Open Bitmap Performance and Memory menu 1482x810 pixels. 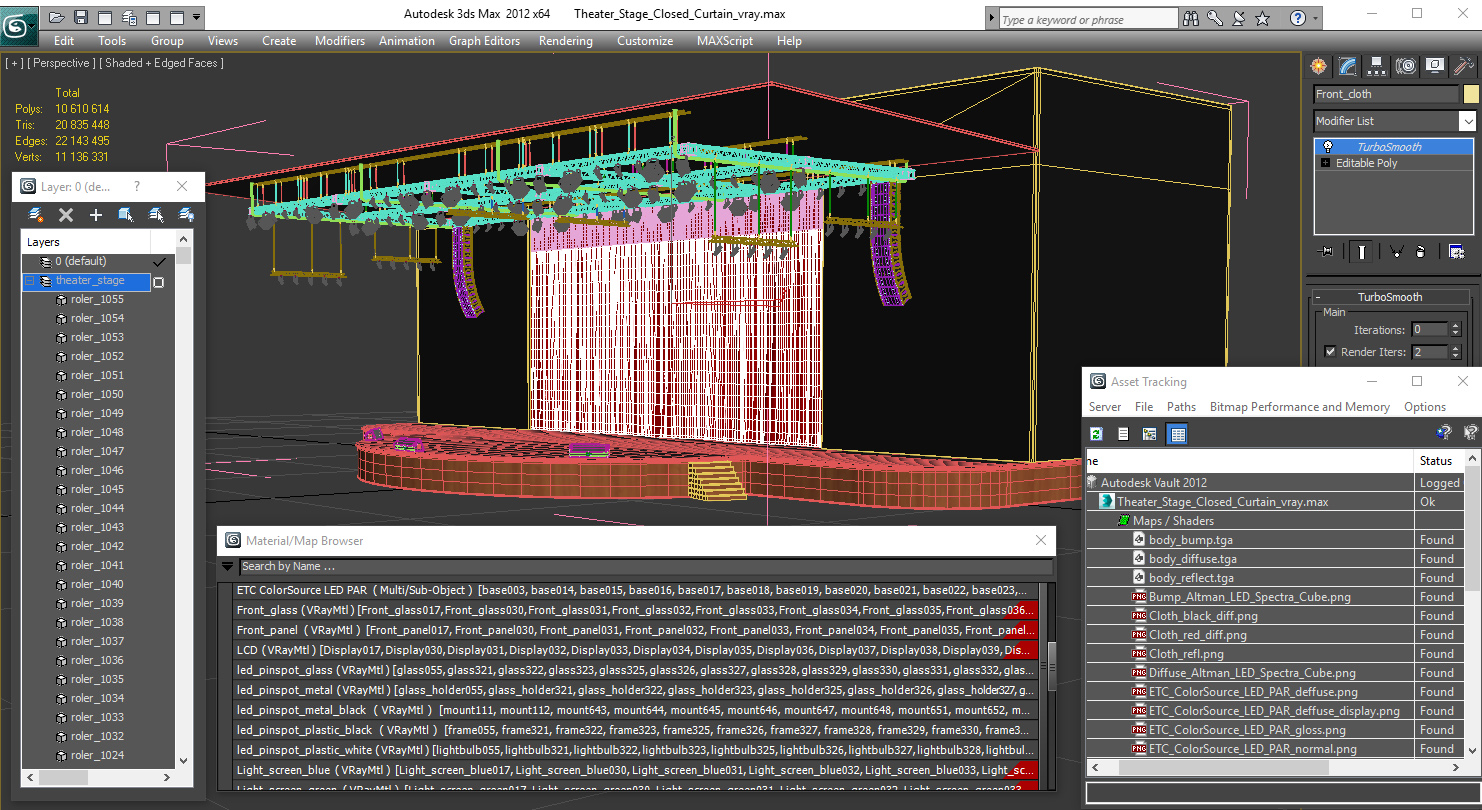click(1299, 407)
